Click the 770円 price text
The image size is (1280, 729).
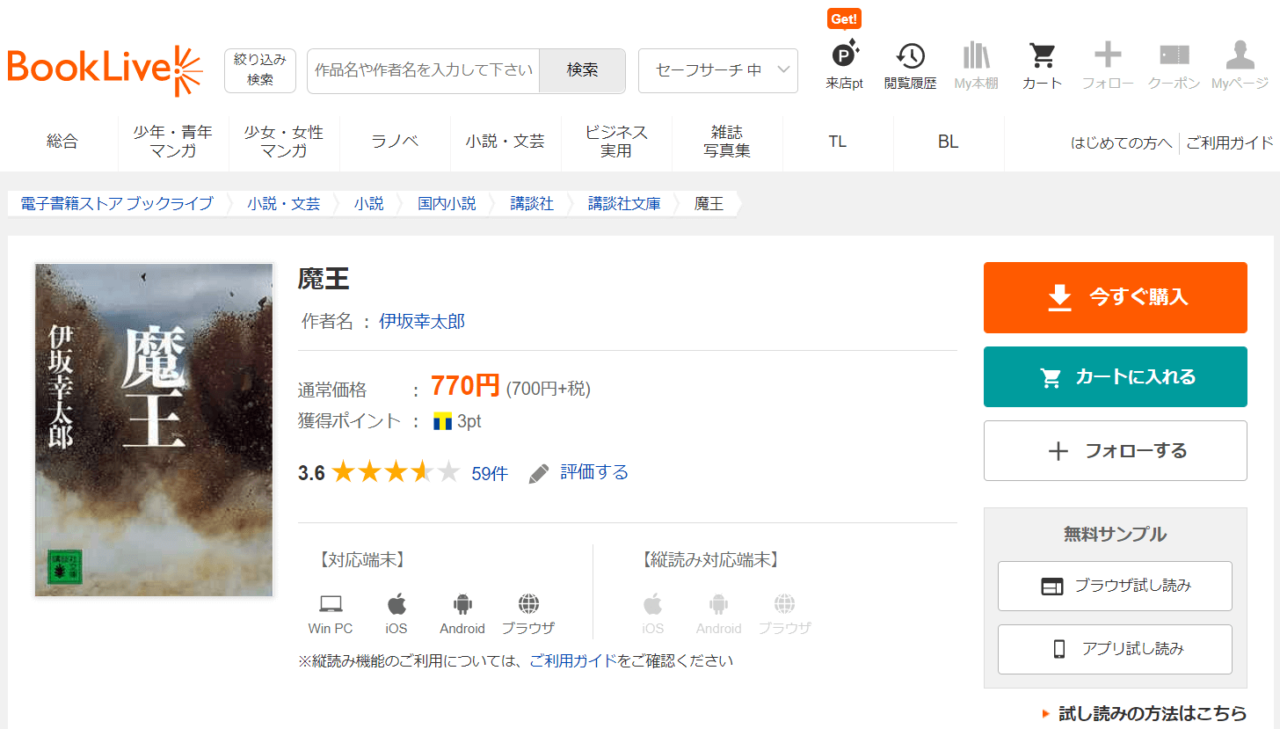tap(465, 386)
